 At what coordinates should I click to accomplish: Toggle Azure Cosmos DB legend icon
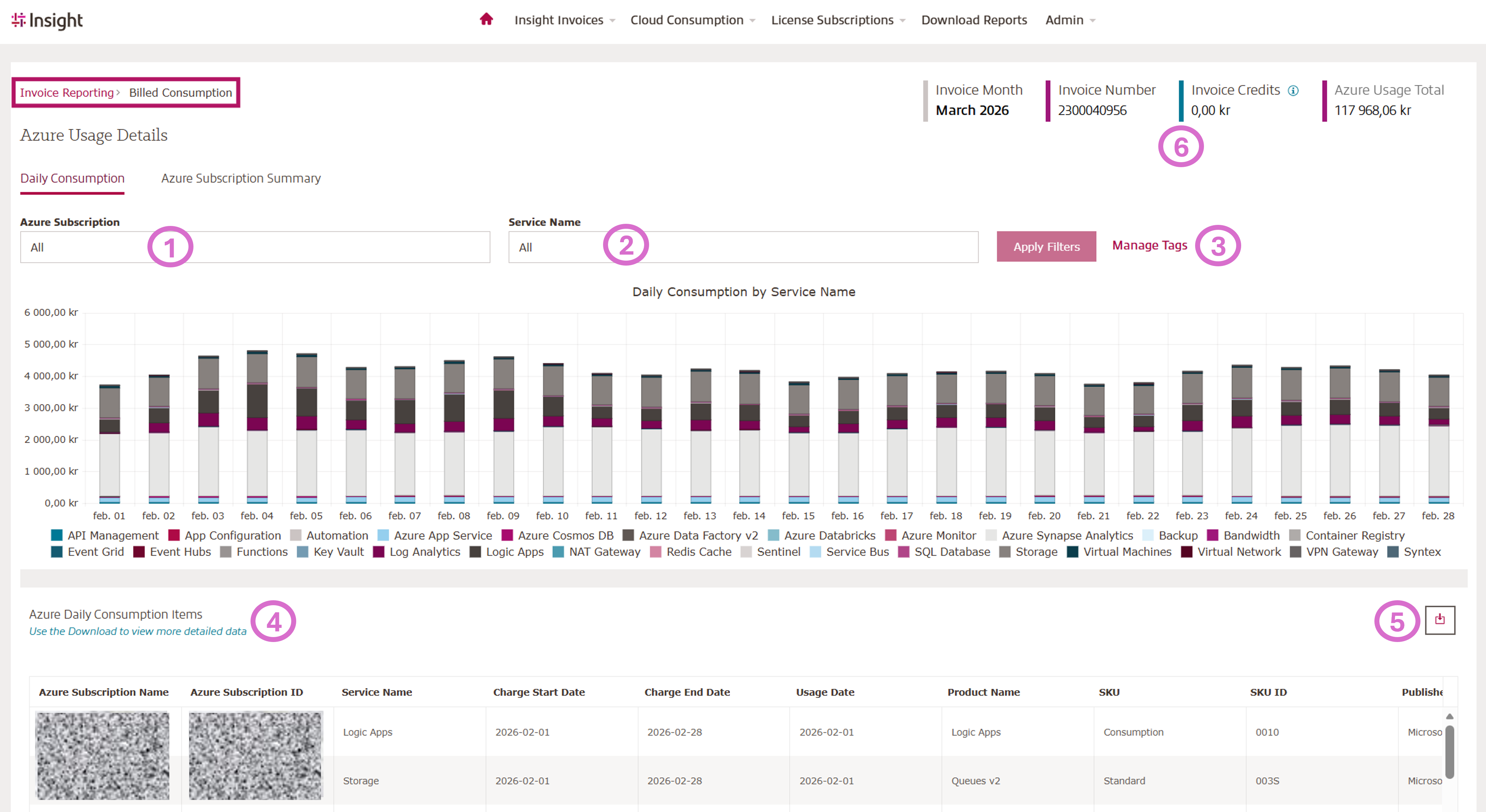coord(507,536)
